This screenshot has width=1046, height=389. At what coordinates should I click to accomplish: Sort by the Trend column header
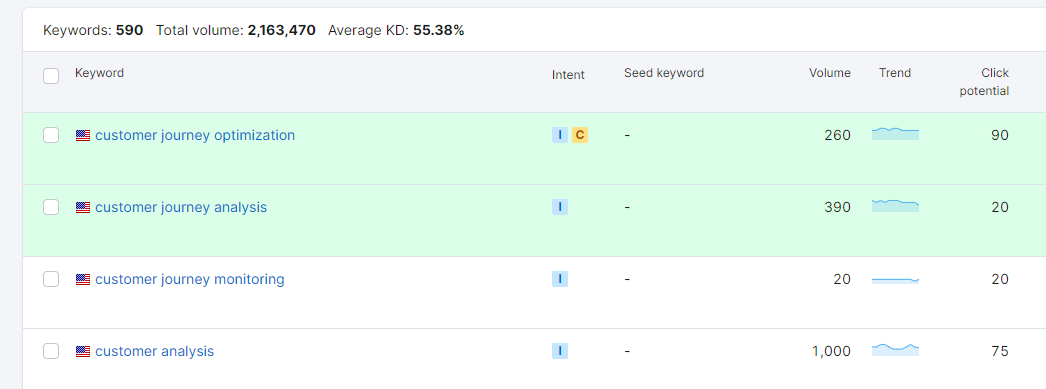click(x=895, y=73)
